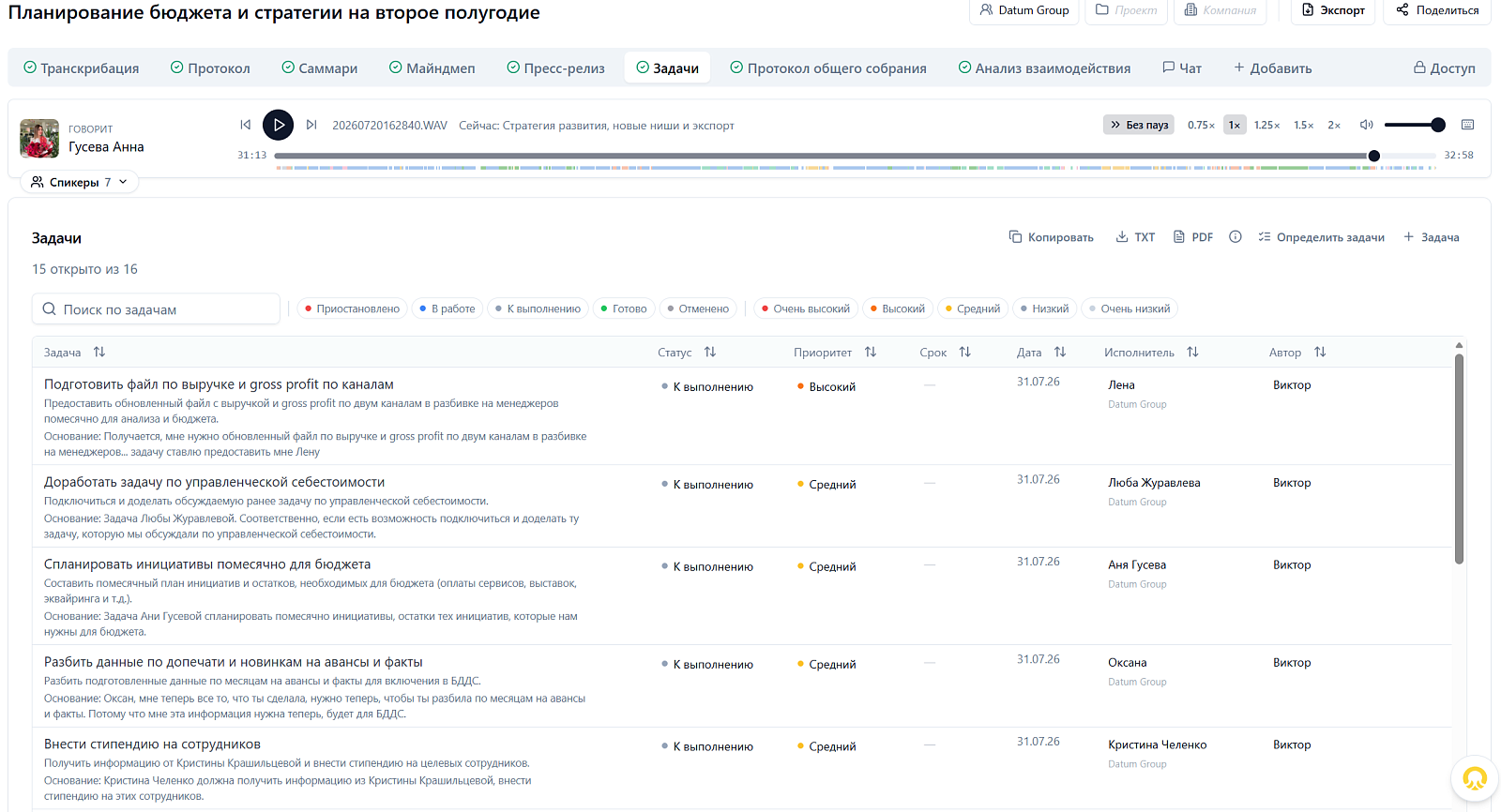Click the info icon next to PDF

coord(1236,237)
